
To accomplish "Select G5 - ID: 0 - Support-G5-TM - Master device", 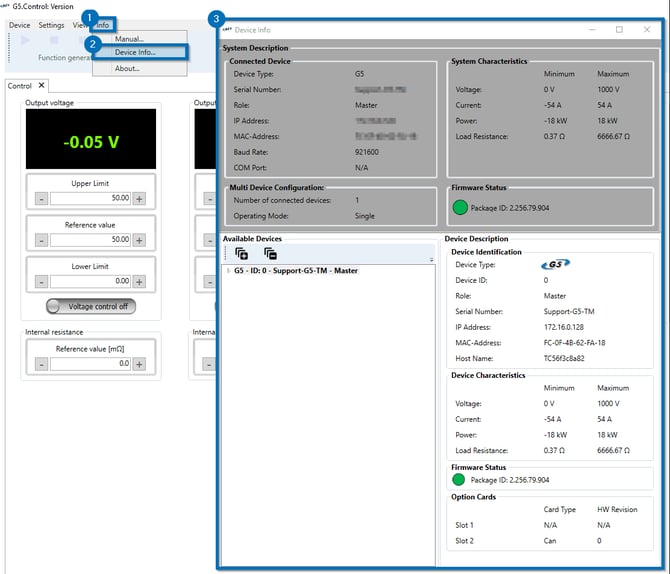I will [296, 271].
